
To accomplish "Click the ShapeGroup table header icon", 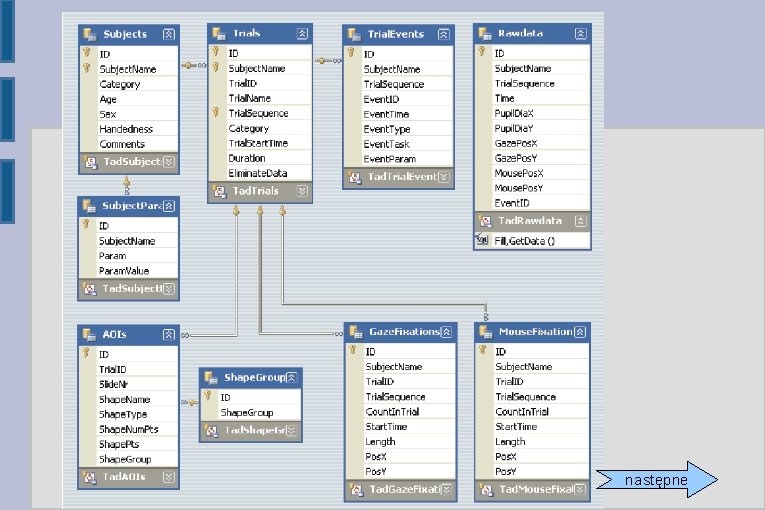I will point(211,377).
